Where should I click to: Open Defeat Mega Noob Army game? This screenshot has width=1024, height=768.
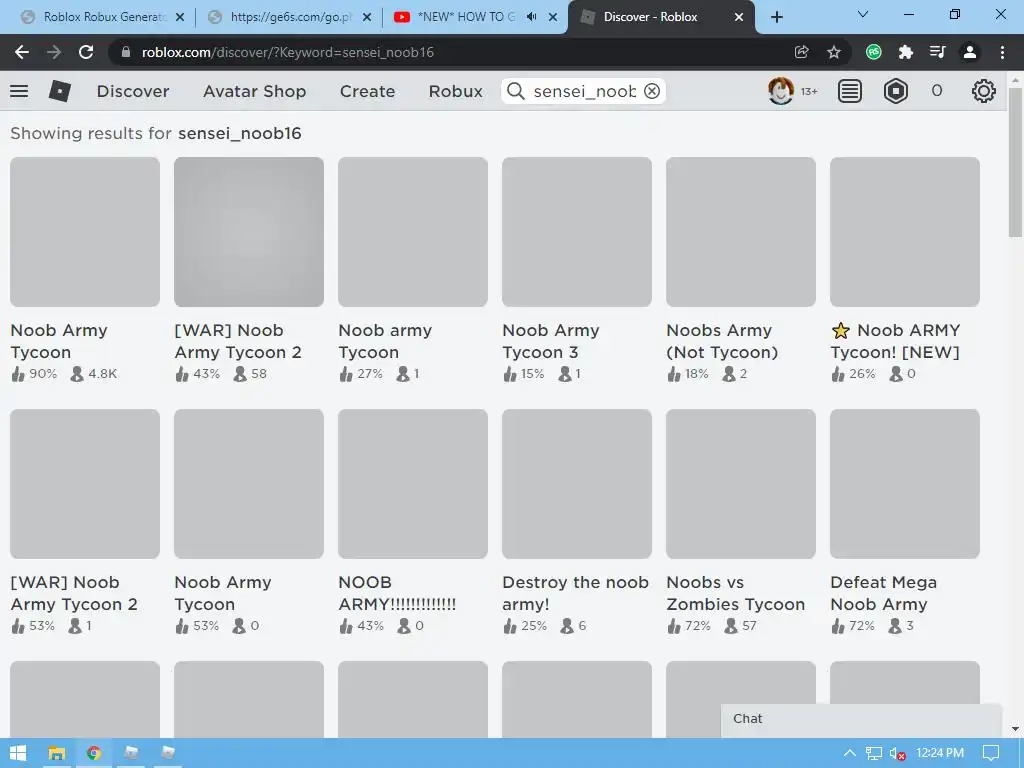pos(904,522)
